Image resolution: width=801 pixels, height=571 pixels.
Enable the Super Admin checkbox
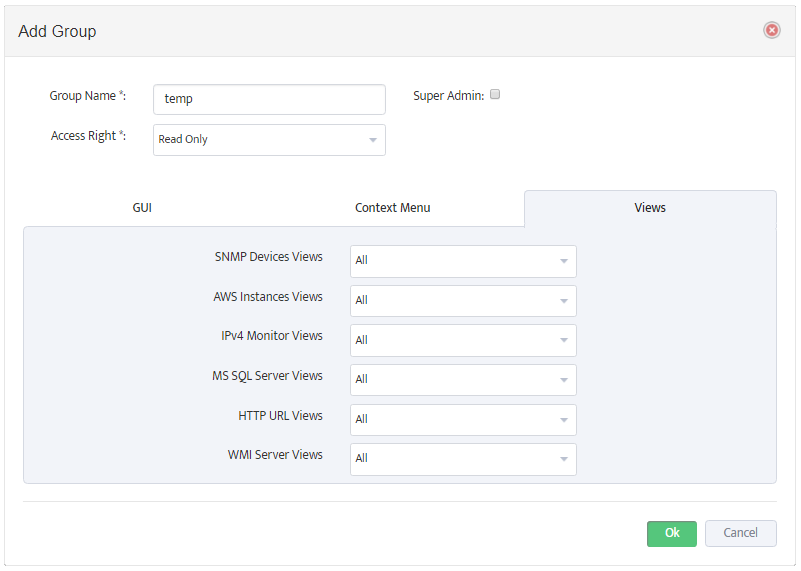point(494,94)
